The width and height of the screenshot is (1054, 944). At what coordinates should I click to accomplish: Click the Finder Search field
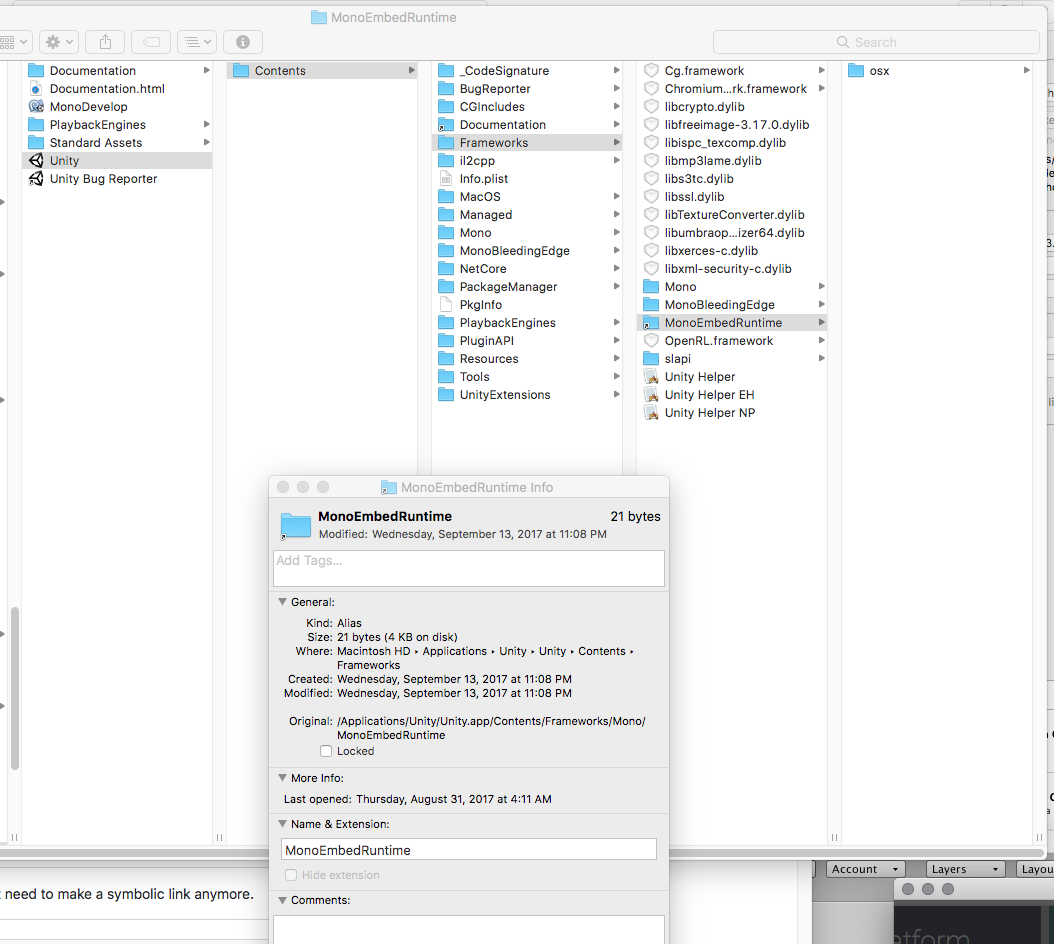pos(876,42)
